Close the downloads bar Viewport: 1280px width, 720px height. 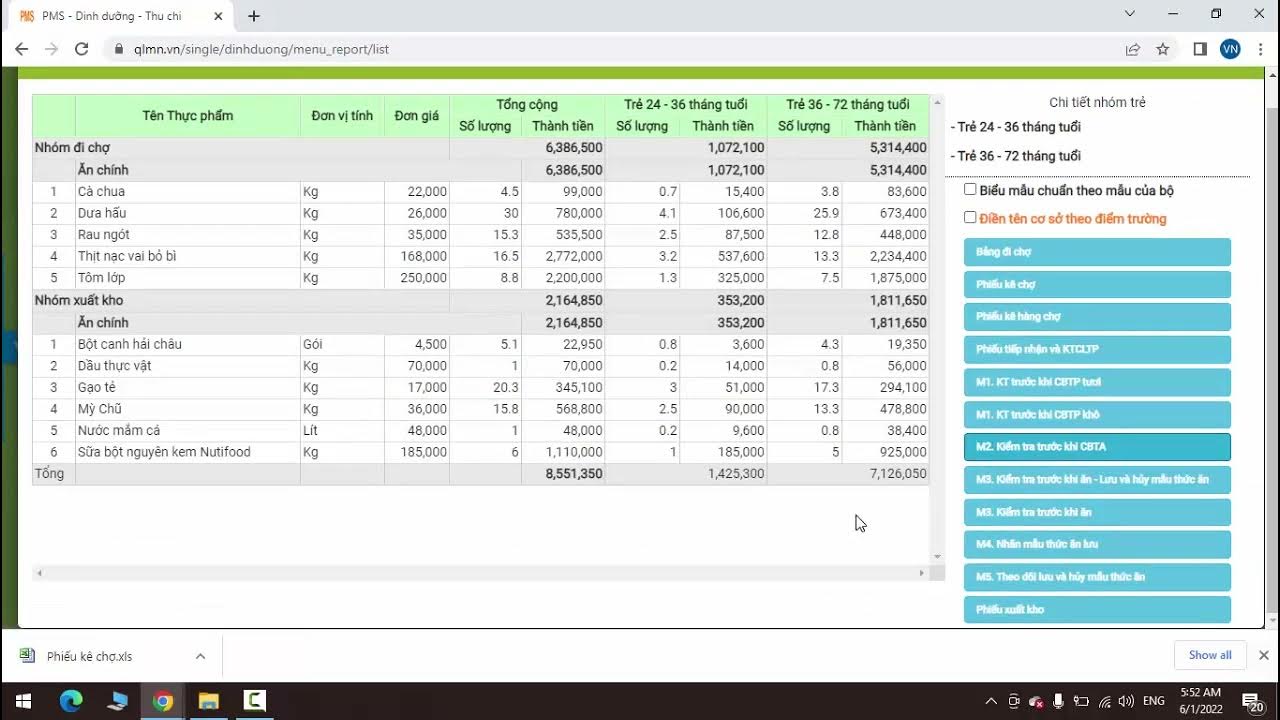click(1263, 655)
